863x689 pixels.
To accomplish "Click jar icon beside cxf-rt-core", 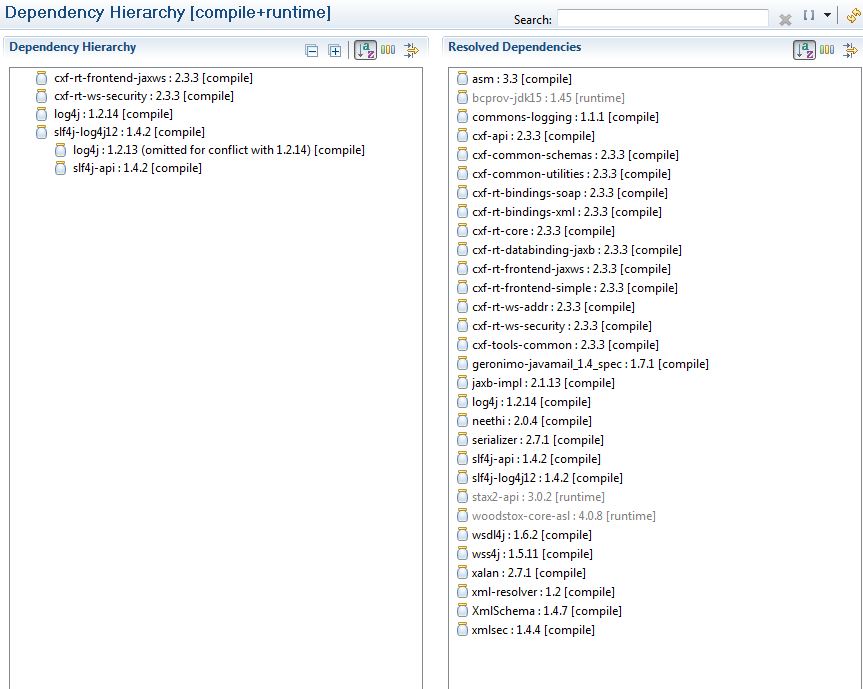I will tap(462, 231).
